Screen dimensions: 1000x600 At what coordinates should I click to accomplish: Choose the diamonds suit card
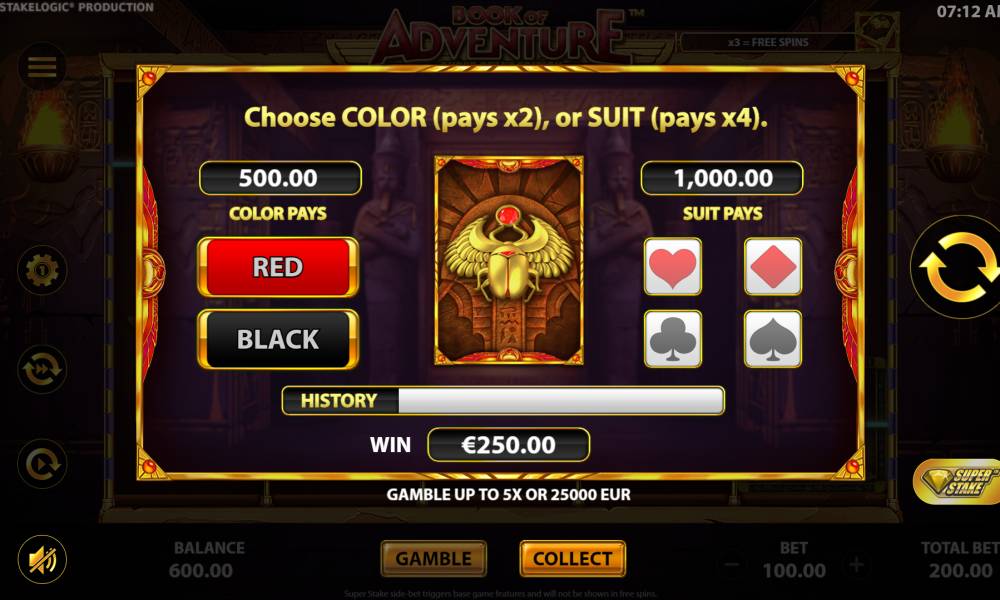(773, 267)
